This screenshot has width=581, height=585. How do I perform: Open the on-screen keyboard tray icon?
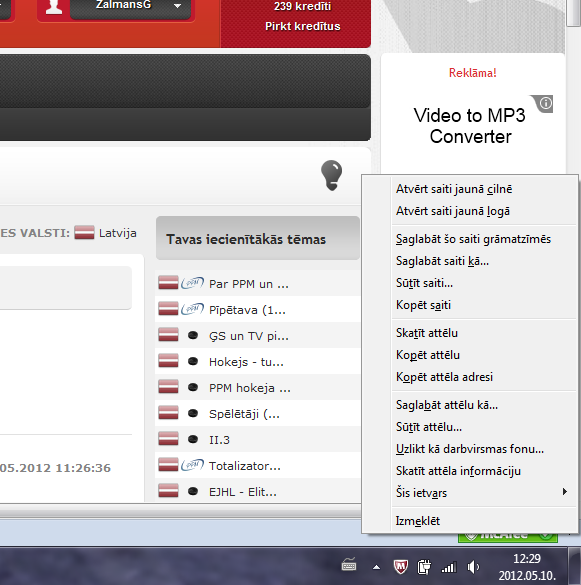tap(349, 565)
